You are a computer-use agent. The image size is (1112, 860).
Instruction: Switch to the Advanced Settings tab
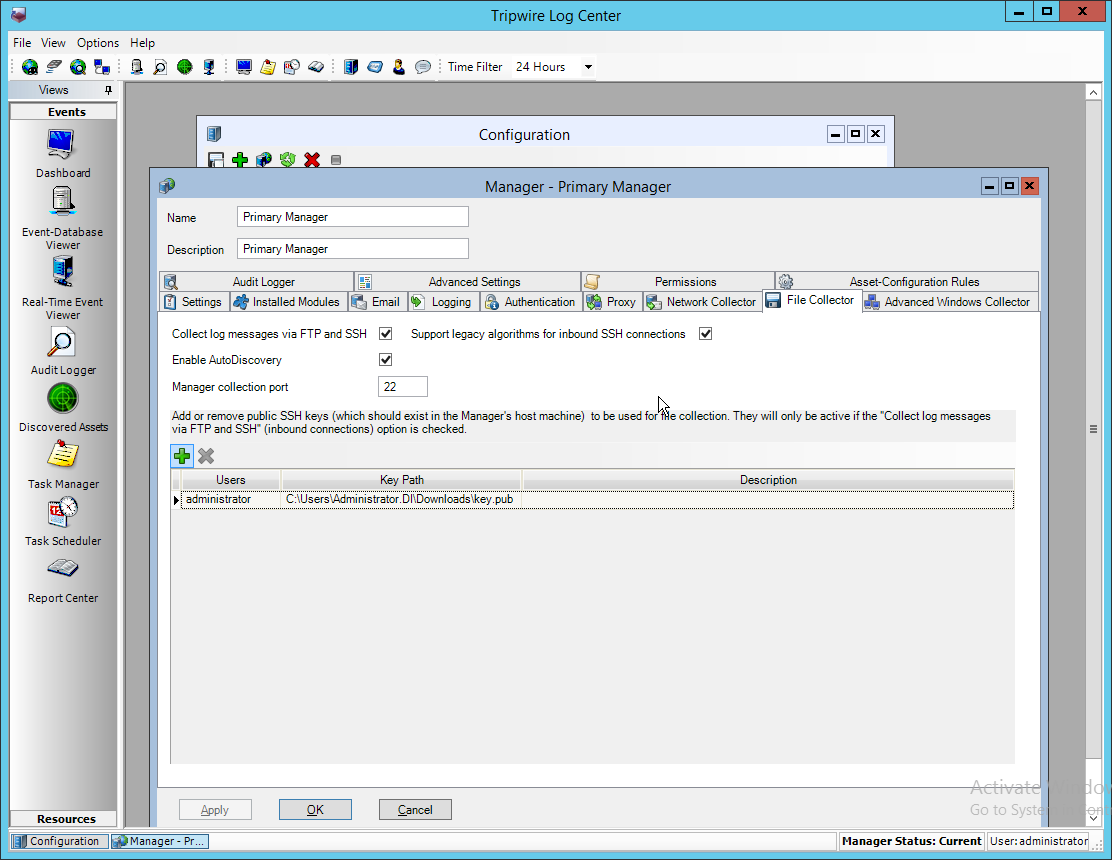click(468, 281)
